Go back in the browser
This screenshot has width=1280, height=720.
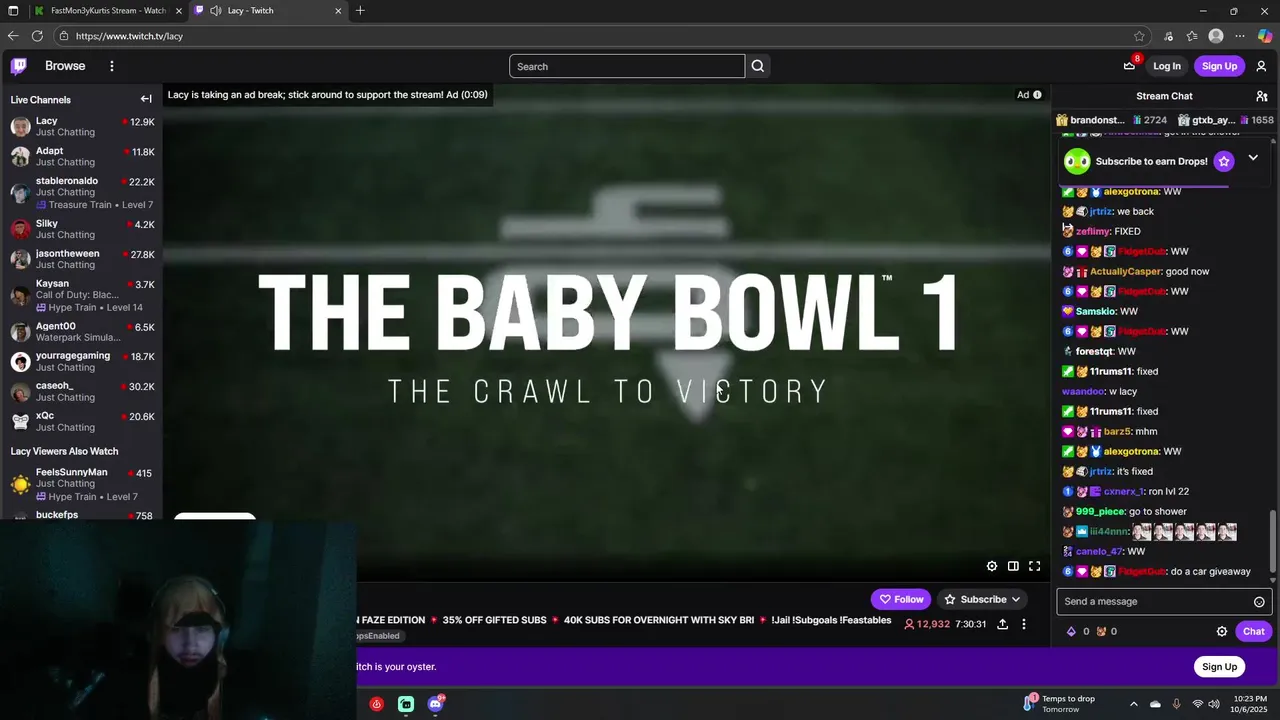click(x=13, y=36)
